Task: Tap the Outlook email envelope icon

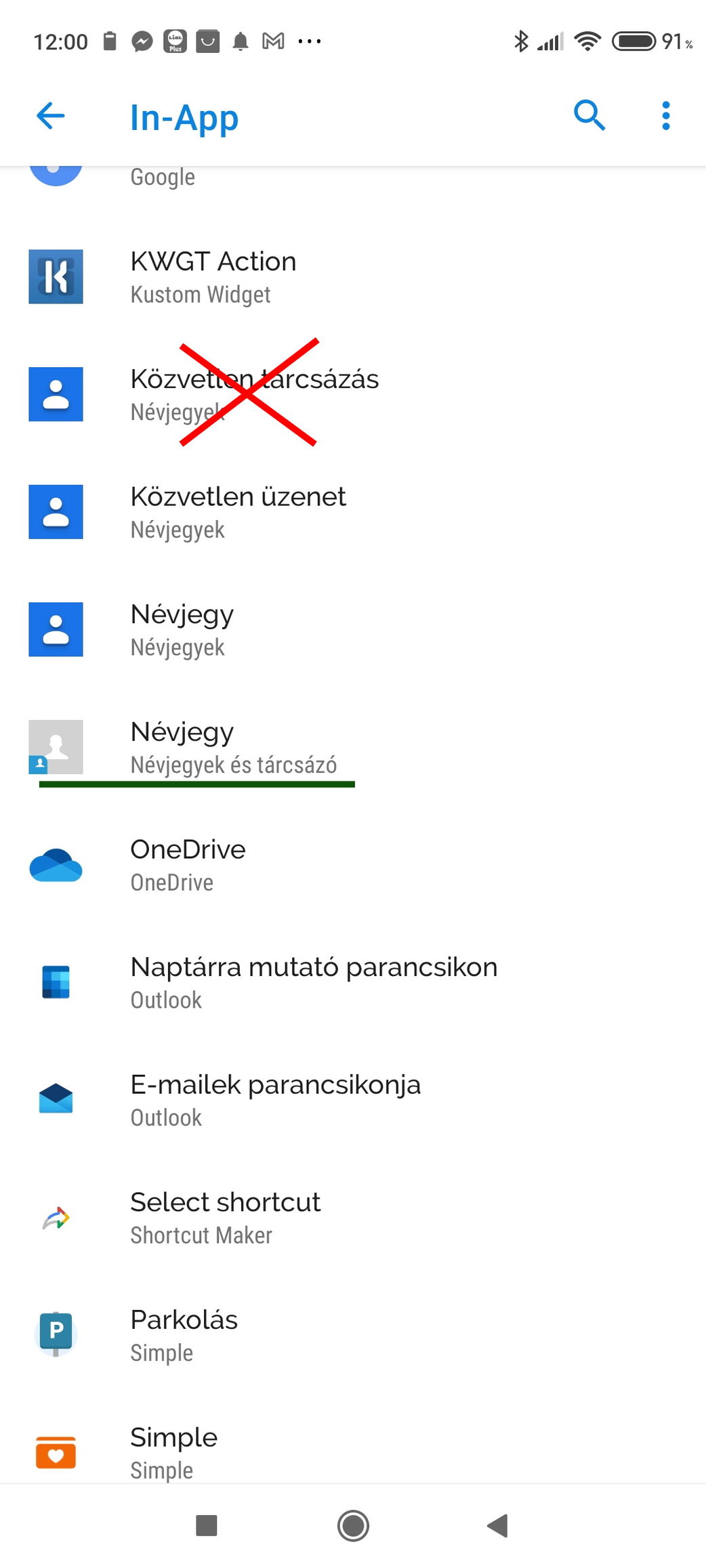Action: click(x=56, y=1099)
